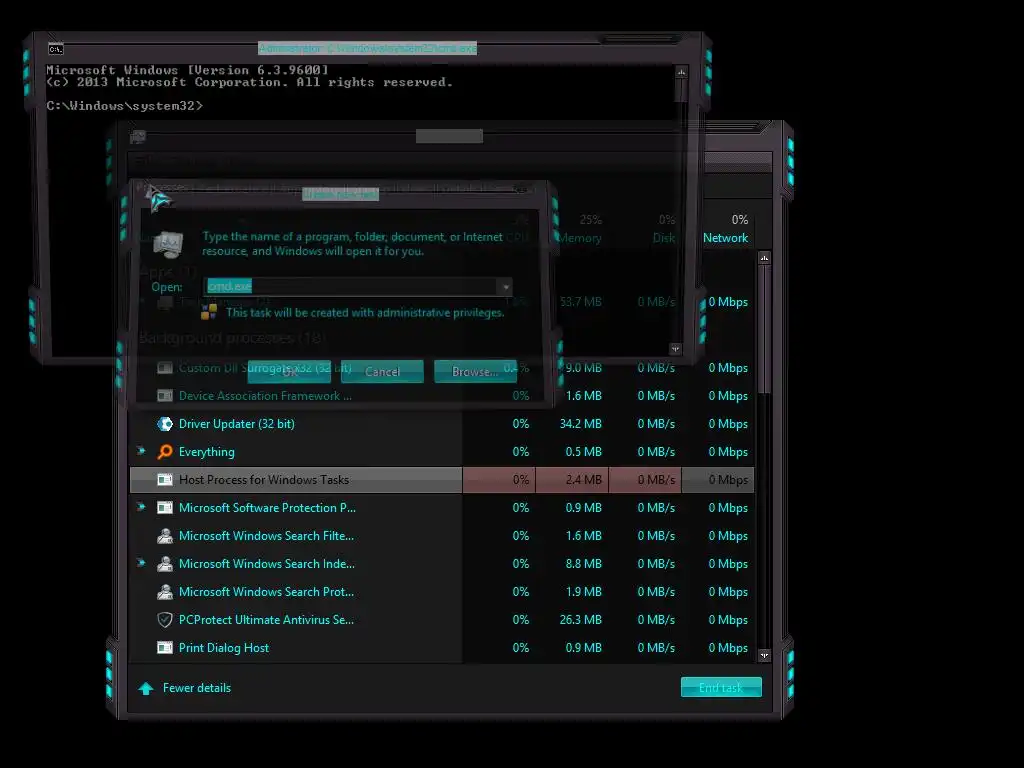1024x768 pixels.
Task: Click the Fewer details up-arrow icon
Action: pyautogui.click(x=146, y=688)
